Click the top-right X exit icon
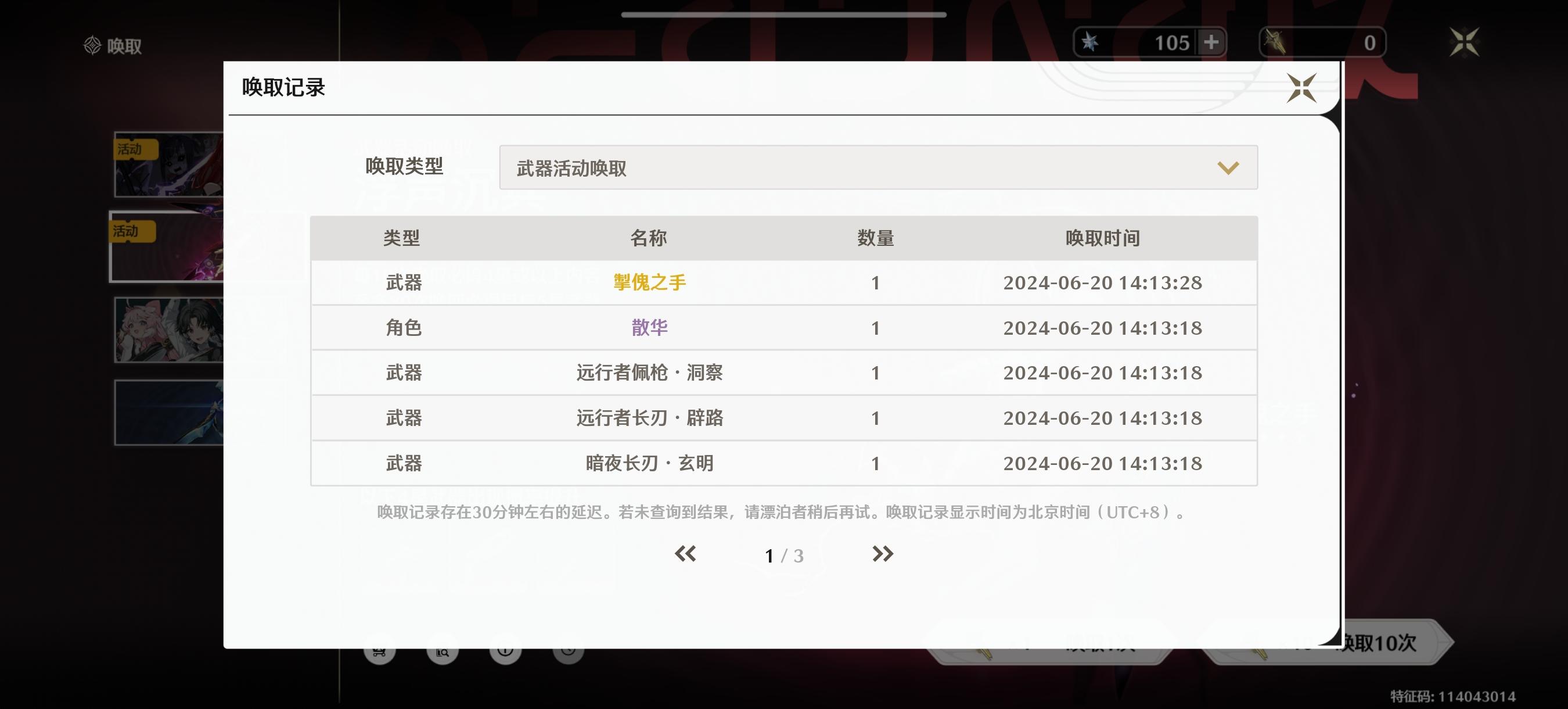This screenshot has height=709, width=1568. point(1464,42)
